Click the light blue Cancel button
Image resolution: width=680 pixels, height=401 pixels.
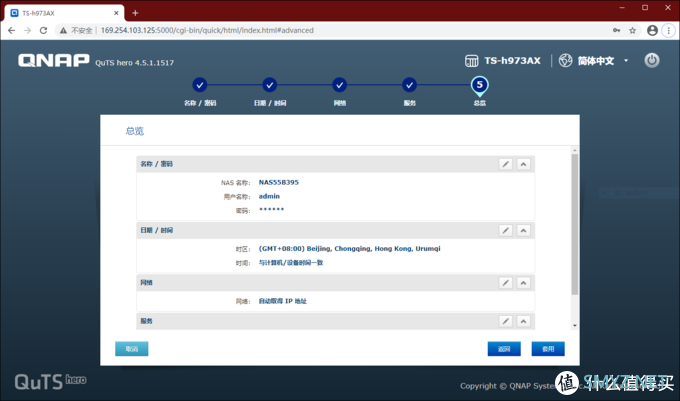tap(131, 349)
